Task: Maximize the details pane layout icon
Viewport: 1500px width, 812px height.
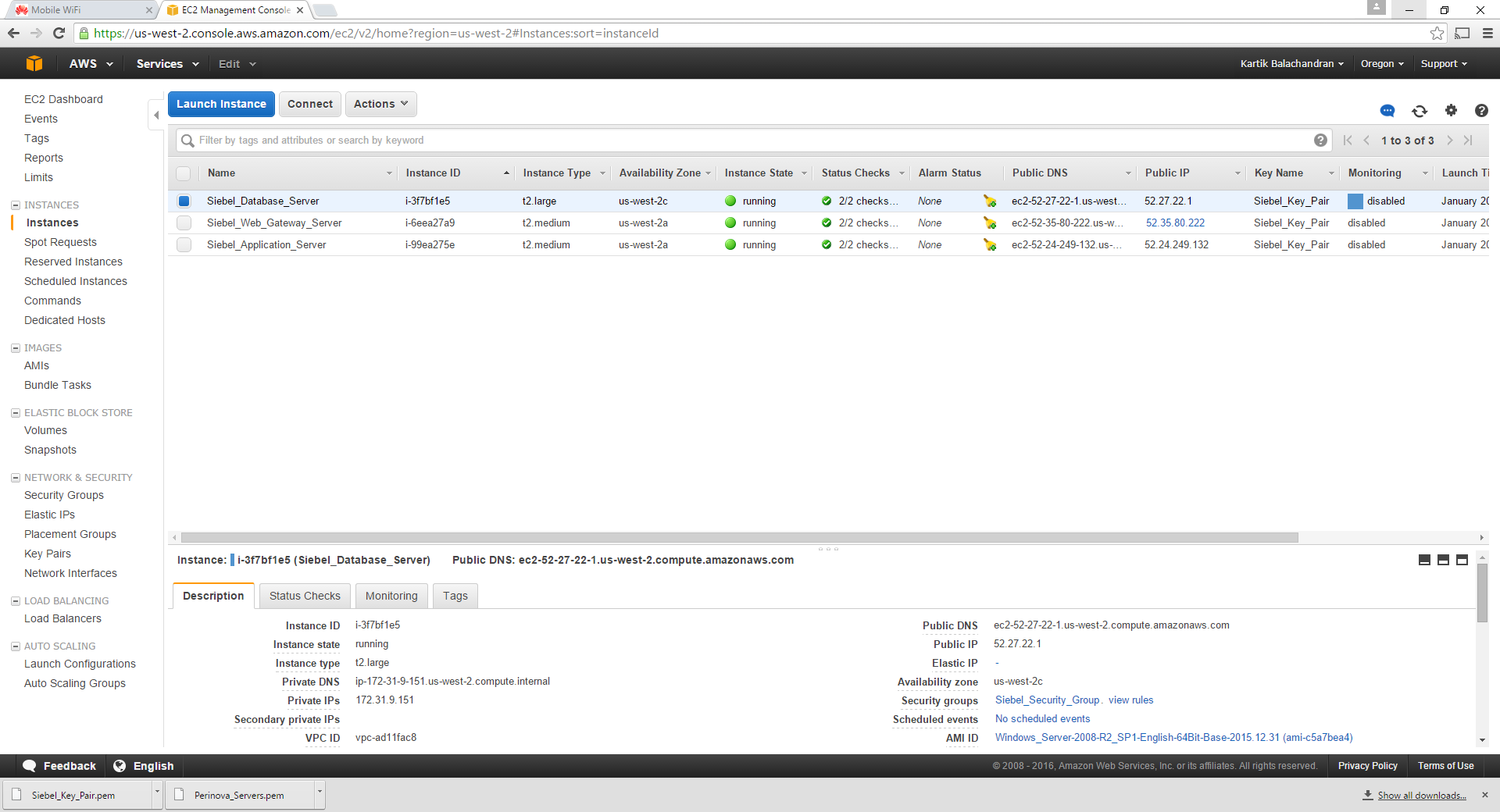Action: (1462, 560)
